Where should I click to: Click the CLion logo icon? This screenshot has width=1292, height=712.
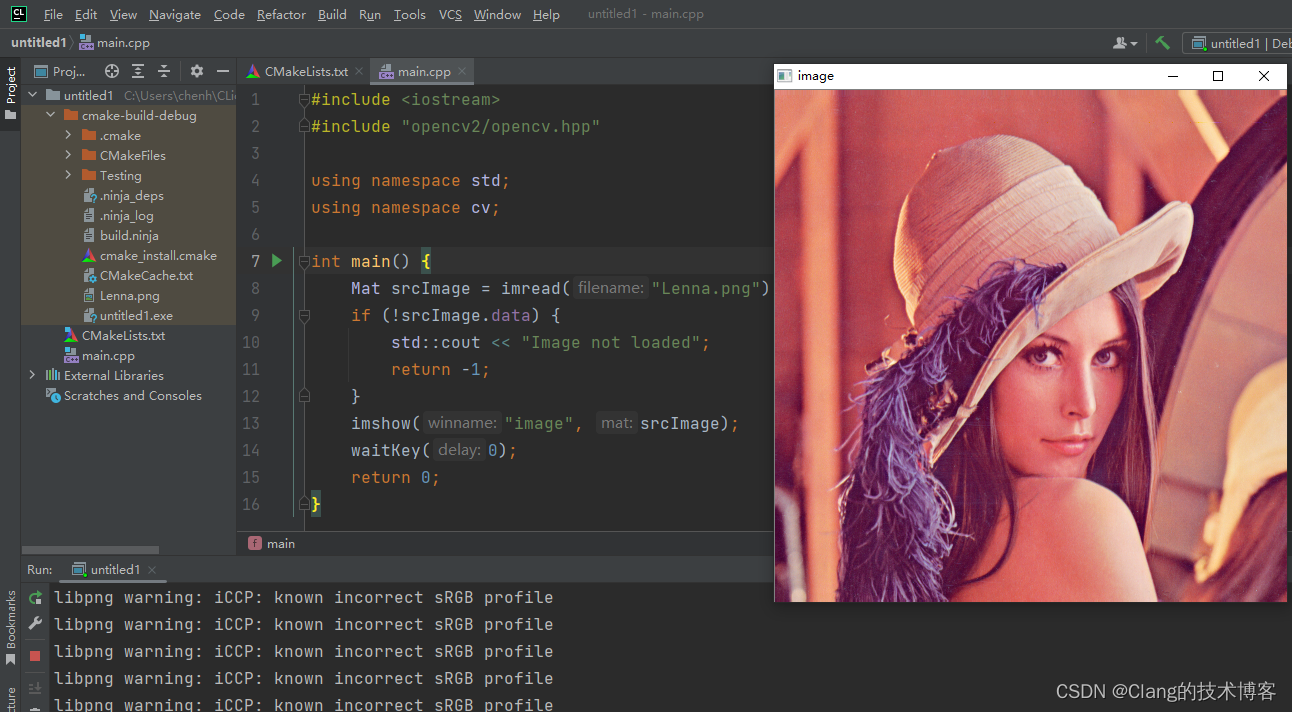click(18, 14)
